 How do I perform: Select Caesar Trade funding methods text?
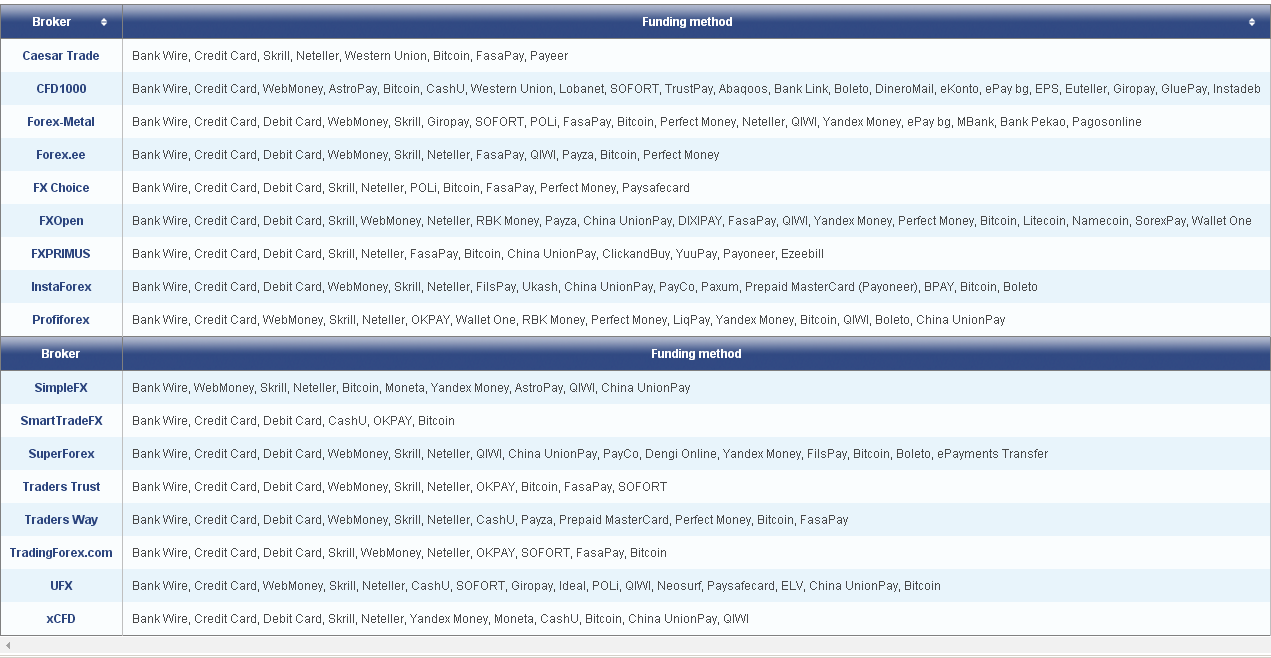350,56
